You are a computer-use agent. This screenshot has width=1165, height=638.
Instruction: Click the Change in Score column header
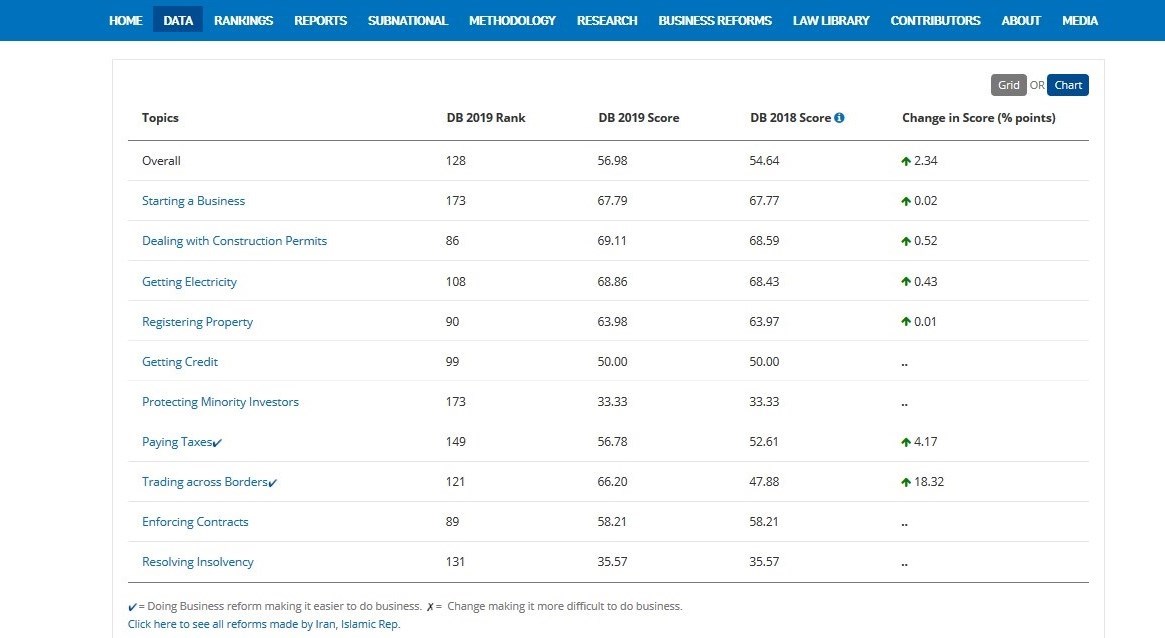[978, 118]
